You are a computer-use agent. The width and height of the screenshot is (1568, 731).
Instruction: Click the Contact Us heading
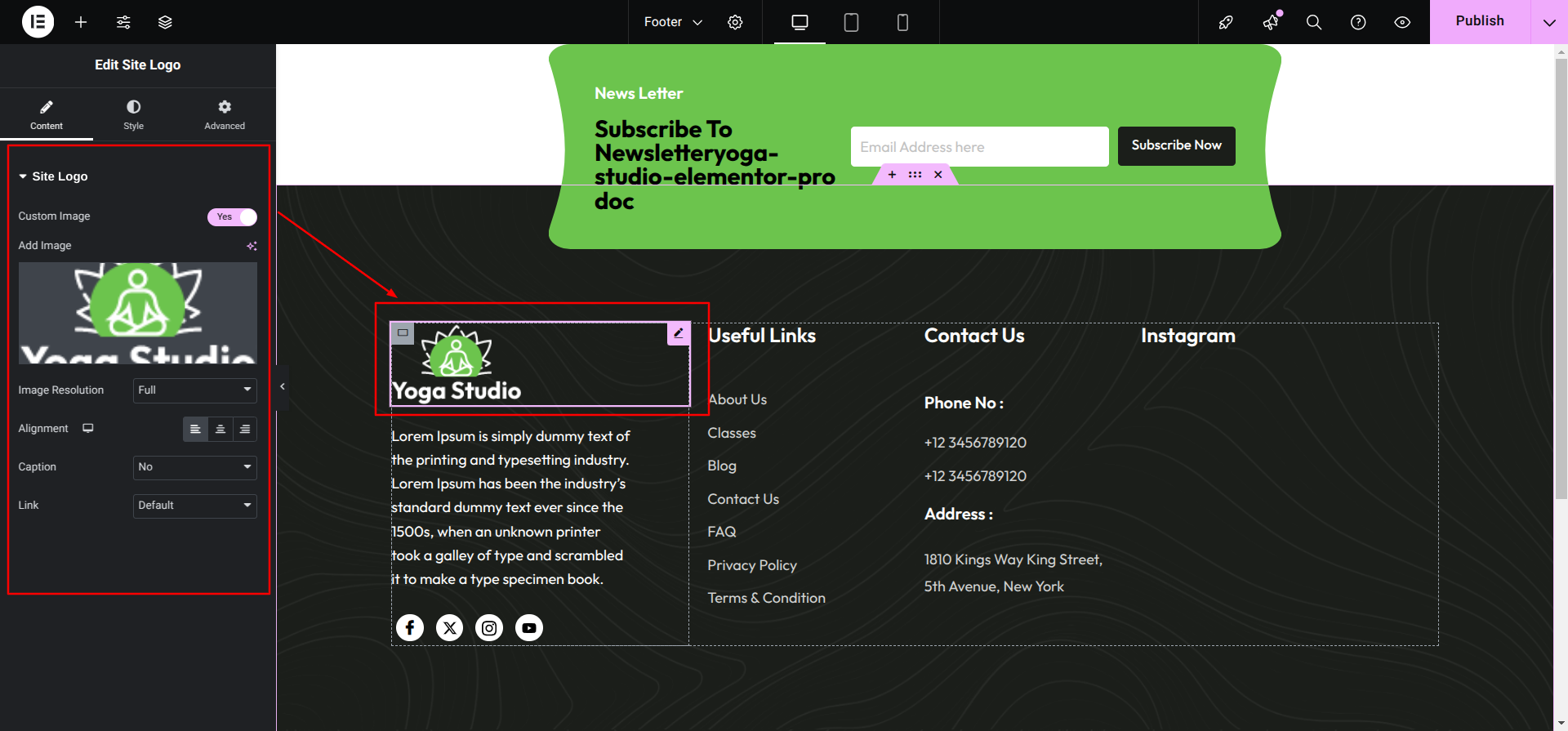point(974,336)
